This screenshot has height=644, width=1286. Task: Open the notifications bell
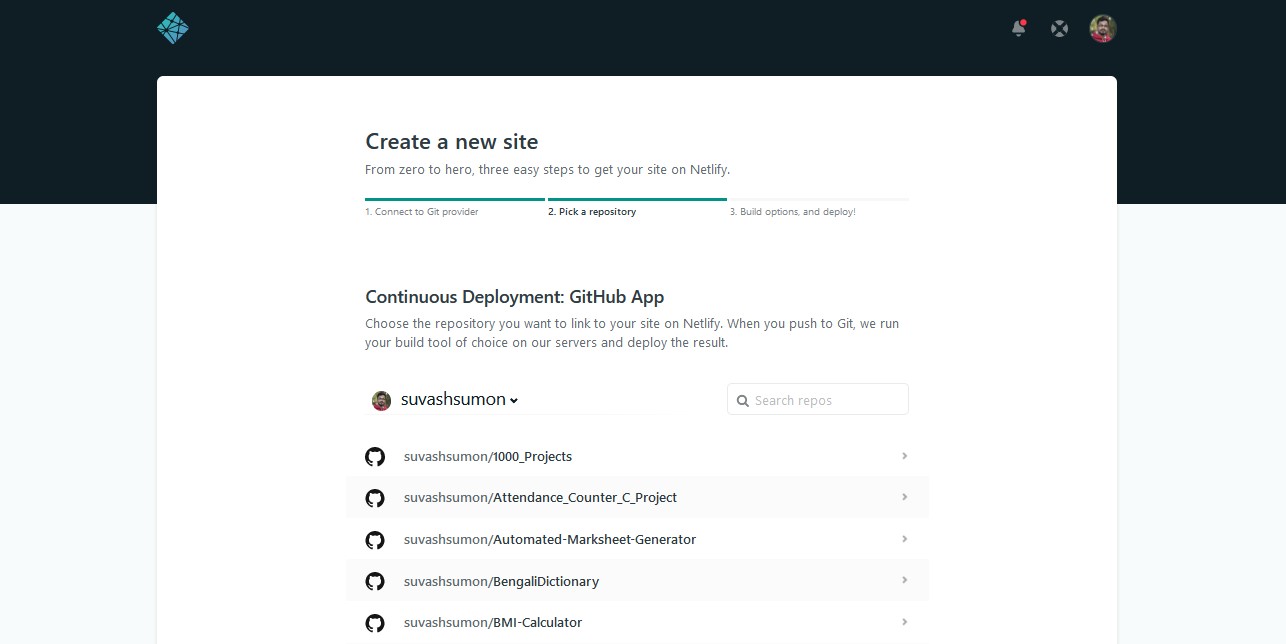coord(1018,28)
